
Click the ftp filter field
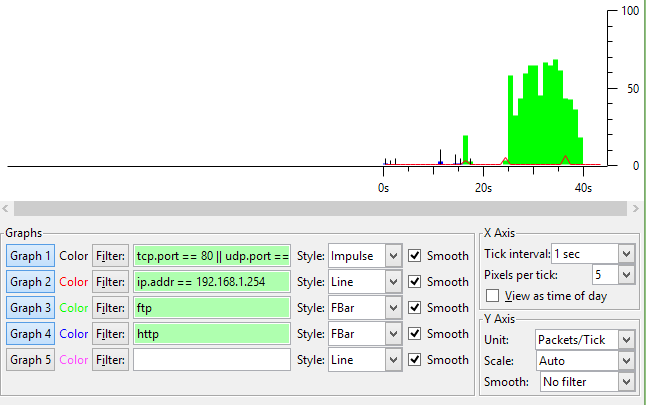pos(212,308)
